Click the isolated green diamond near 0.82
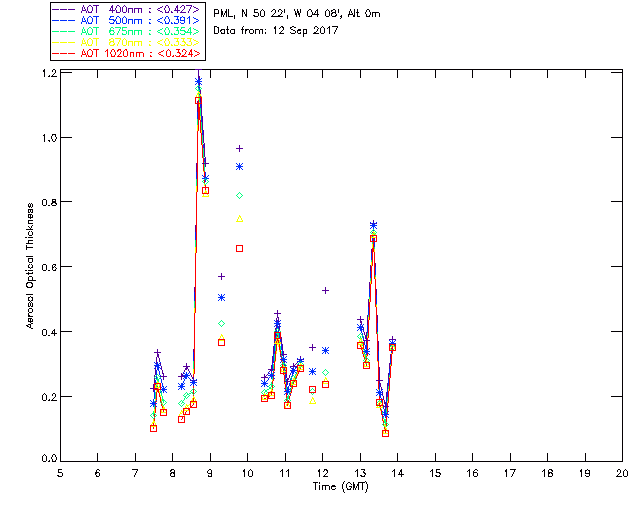 click(240, 196)
